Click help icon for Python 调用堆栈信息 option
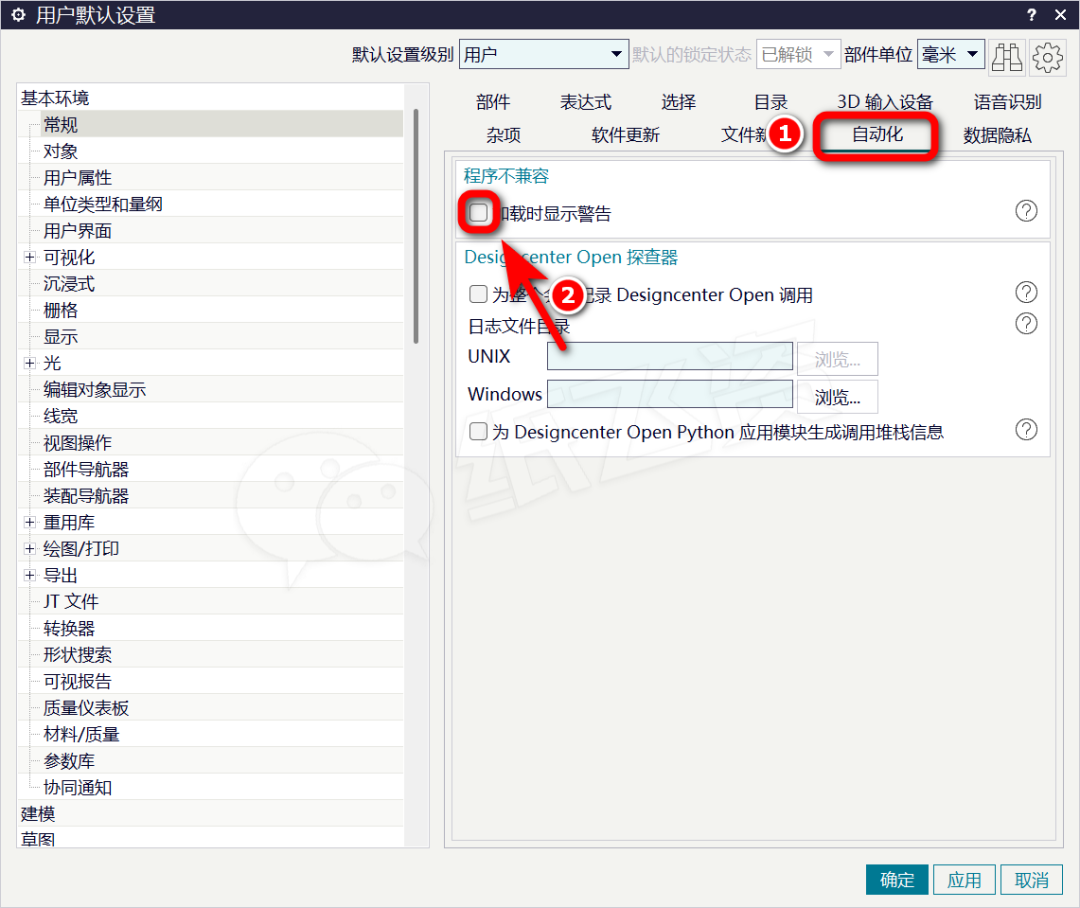The width and height of the screenshot is (1080, 908). click(1026, 430)
